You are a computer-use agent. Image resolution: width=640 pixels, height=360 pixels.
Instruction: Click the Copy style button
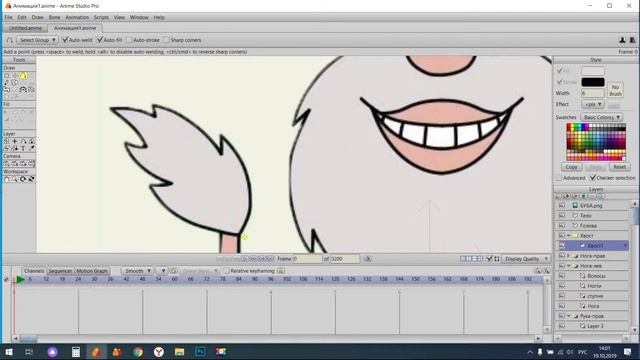click(x=571, y=167)
